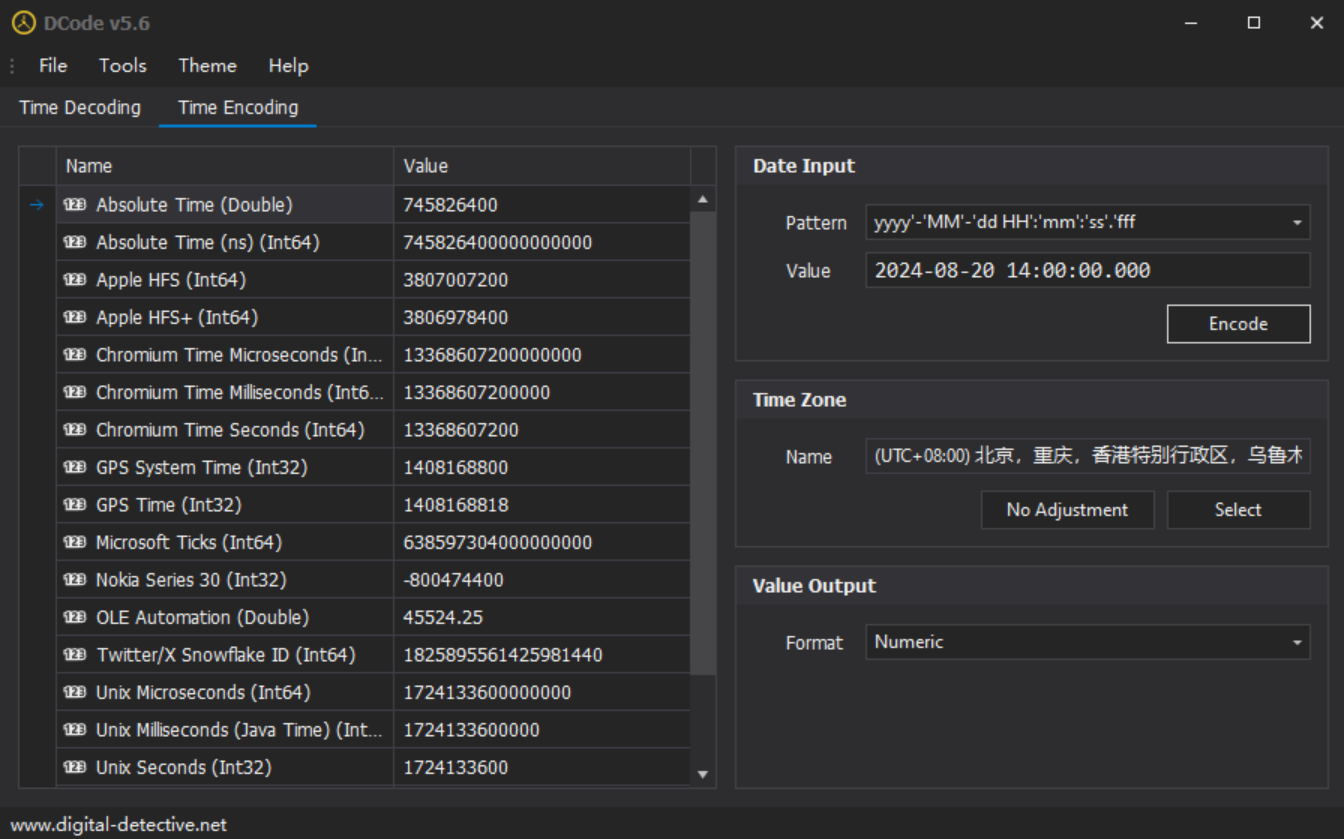Click the No Adjustment button
This screenshot has width=1344, height=839.
[x=1067, y=510]
